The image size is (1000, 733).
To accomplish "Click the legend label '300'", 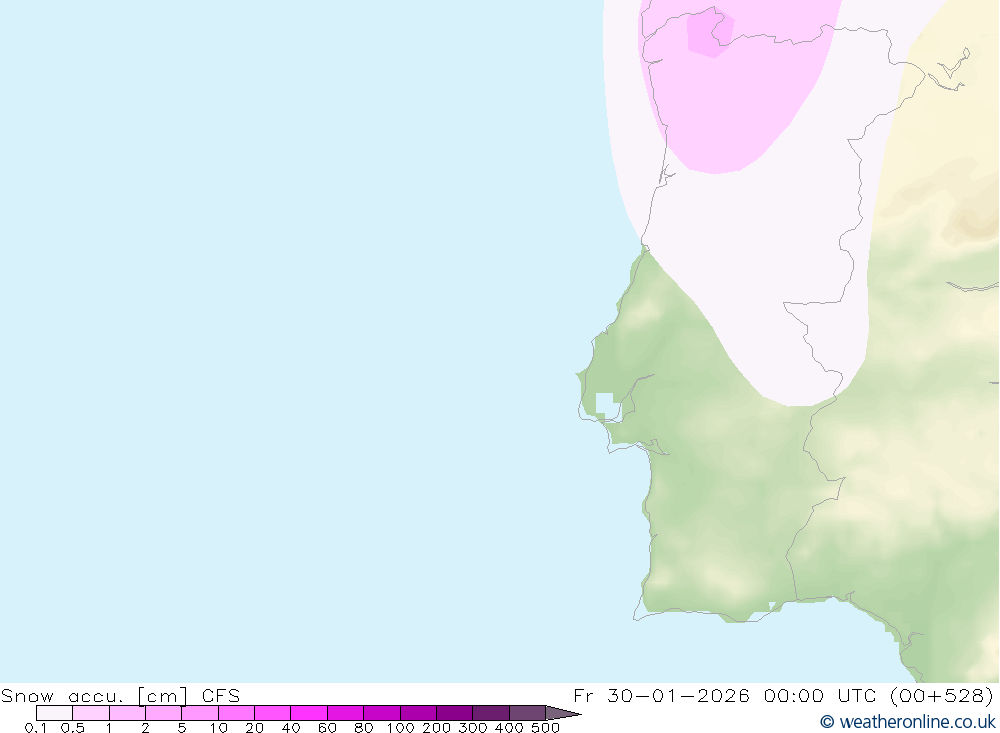I will pos(473,727).
